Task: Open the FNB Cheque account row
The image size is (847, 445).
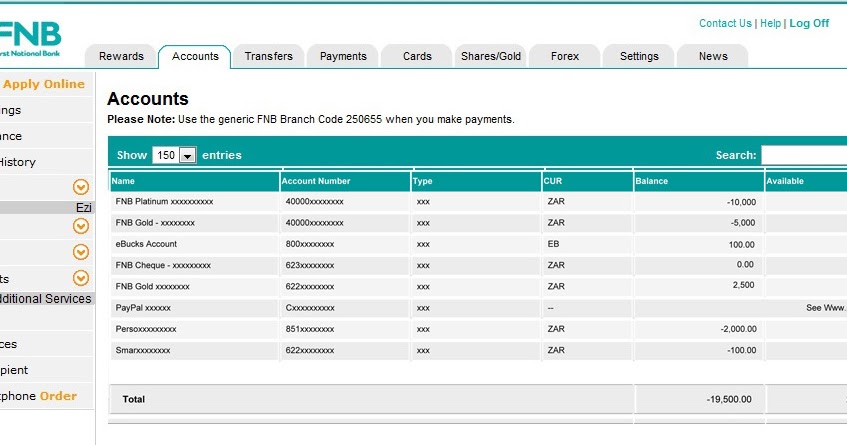Action: coord(479,265)
